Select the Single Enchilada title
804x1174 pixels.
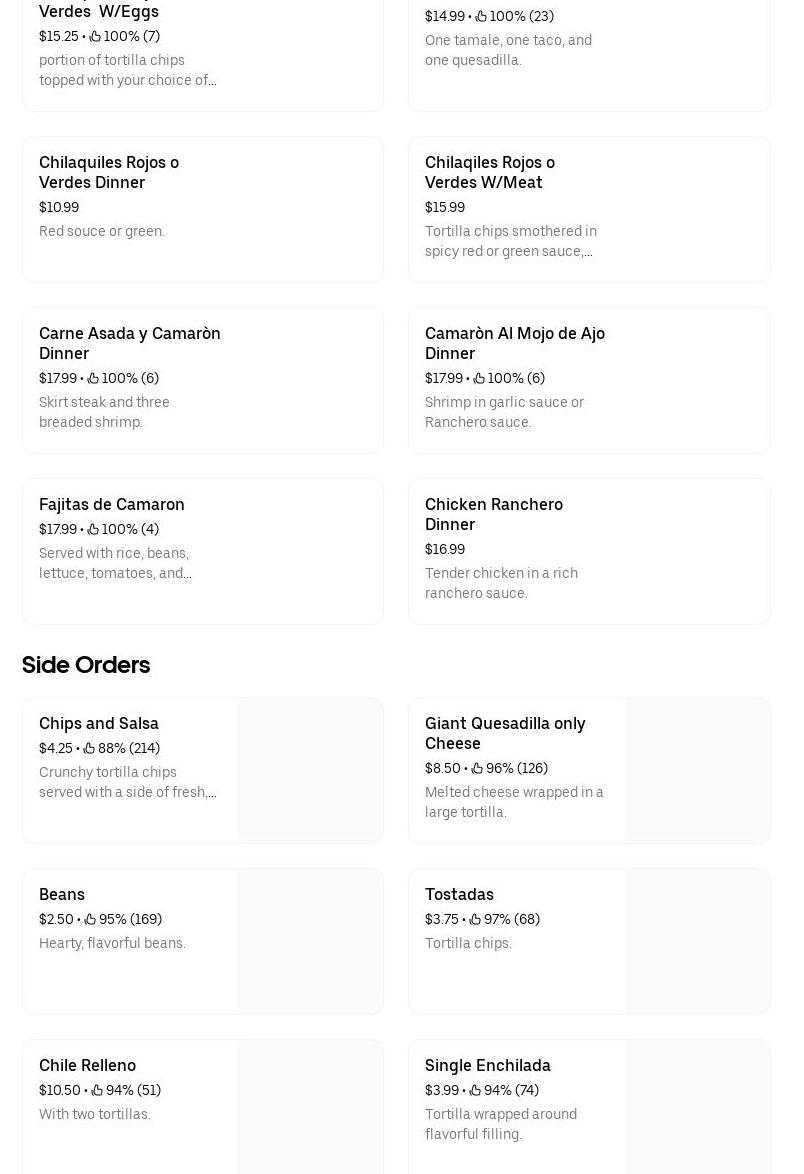point(488,1065)
